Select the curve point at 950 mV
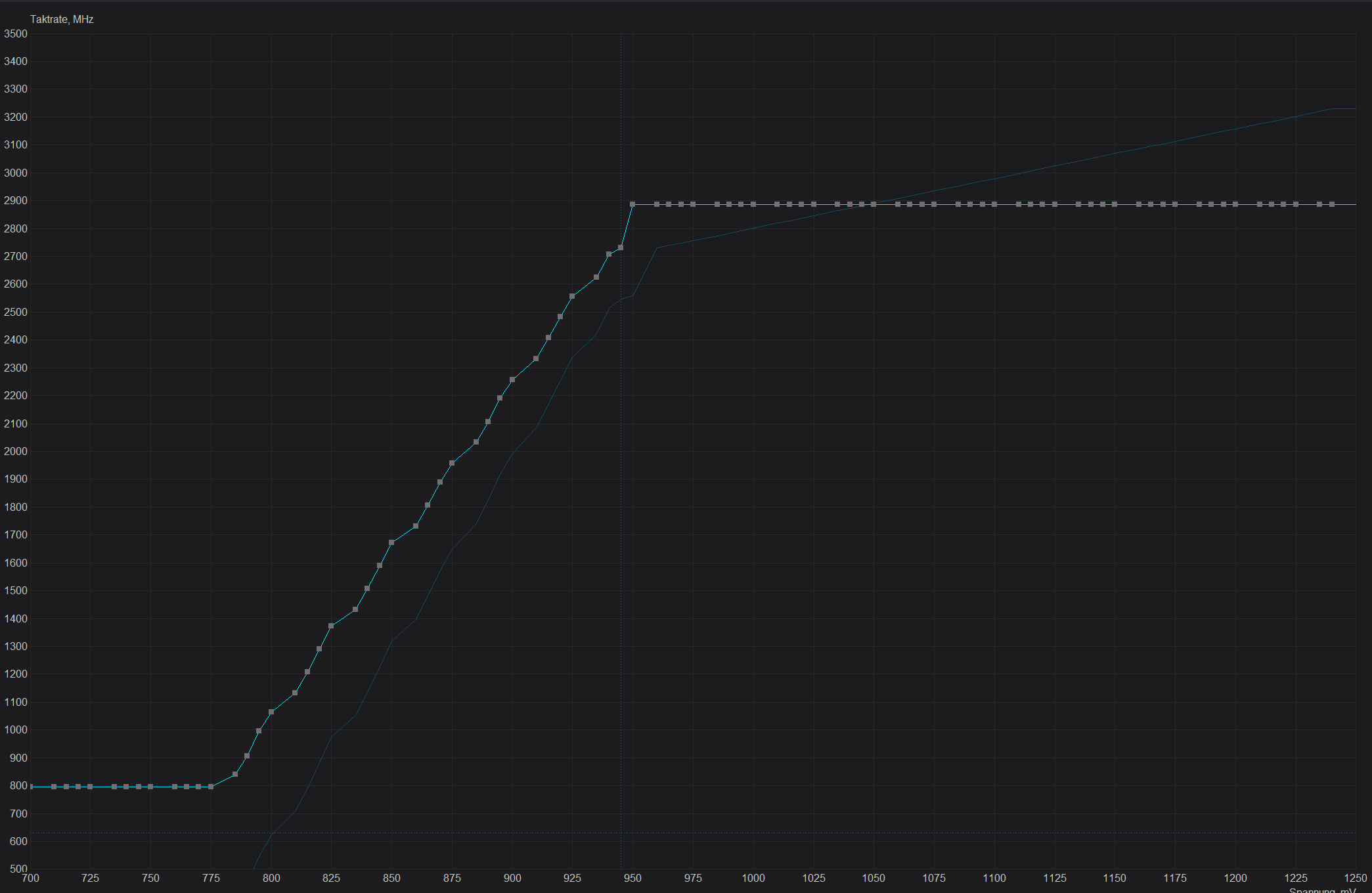 [x=632, y=204]
